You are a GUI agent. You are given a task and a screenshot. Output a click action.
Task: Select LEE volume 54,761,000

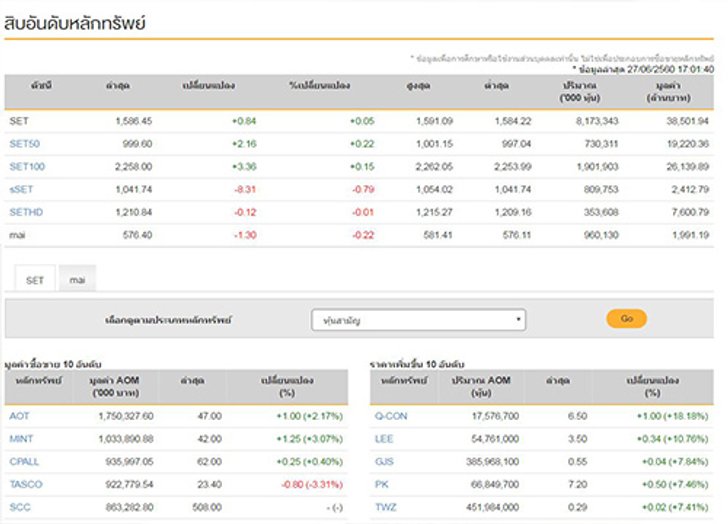[495, 439]
